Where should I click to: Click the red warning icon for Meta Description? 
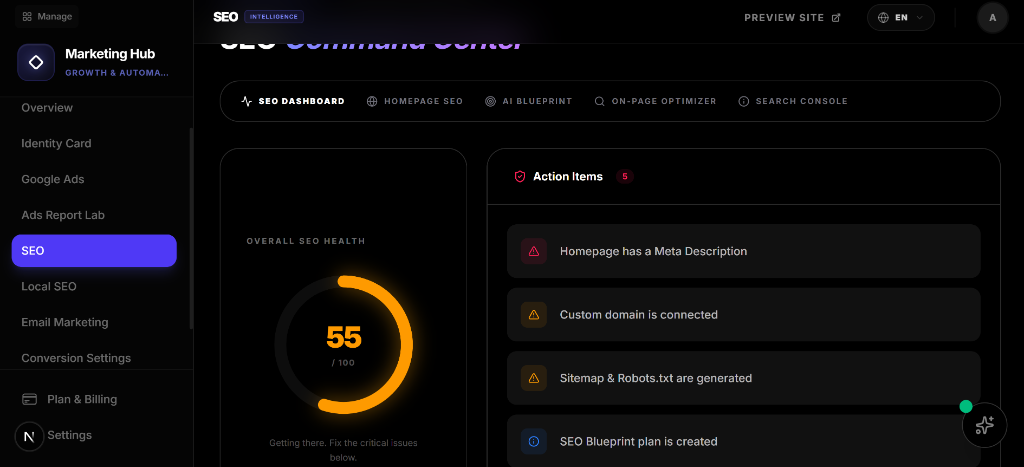point(534,251)
